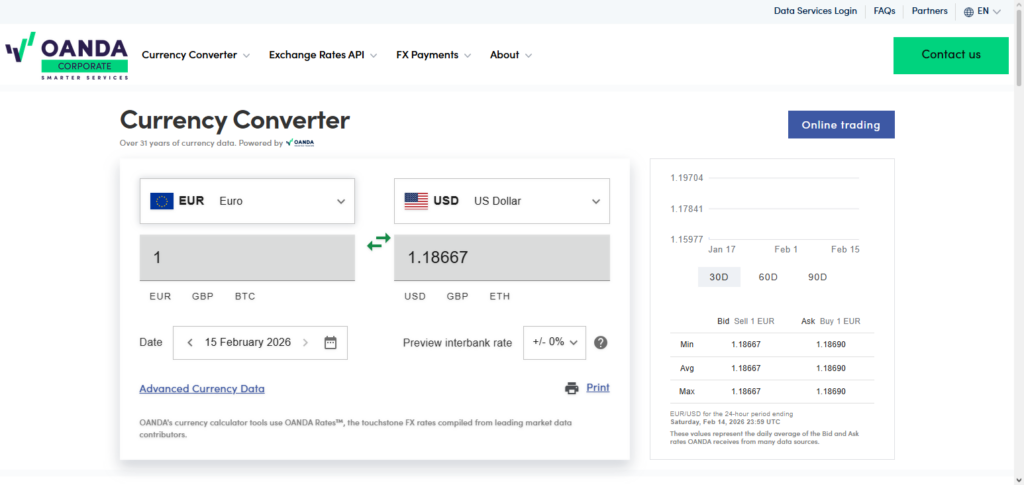
Task: Click the globe language icon
Action: [x=969, y=12]
